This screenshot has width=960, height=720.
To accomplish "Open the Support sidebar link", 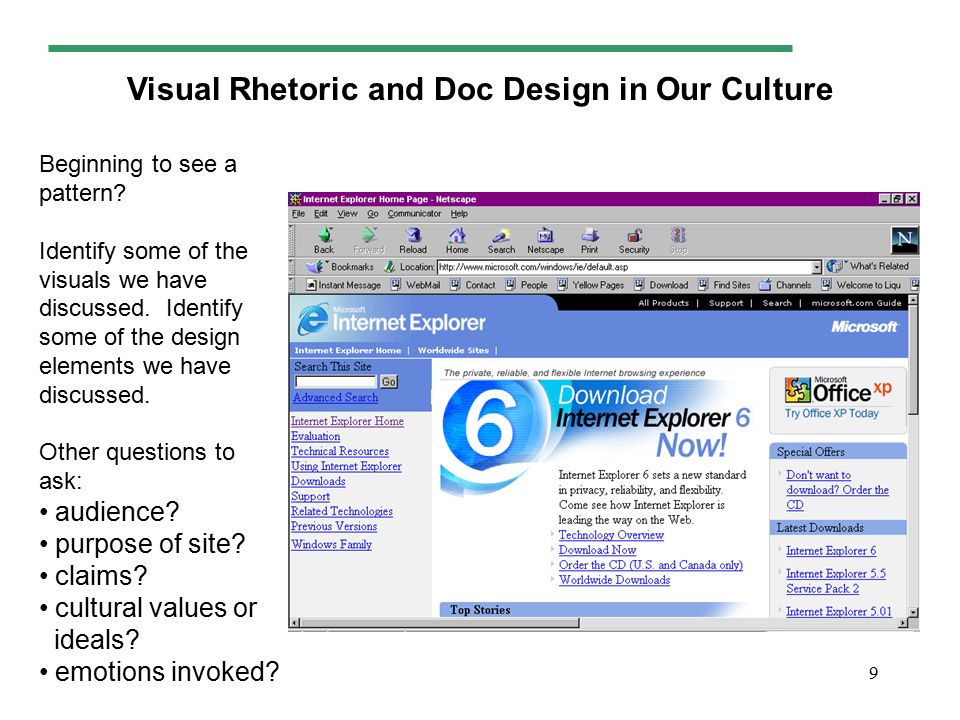I will (310, 497).
